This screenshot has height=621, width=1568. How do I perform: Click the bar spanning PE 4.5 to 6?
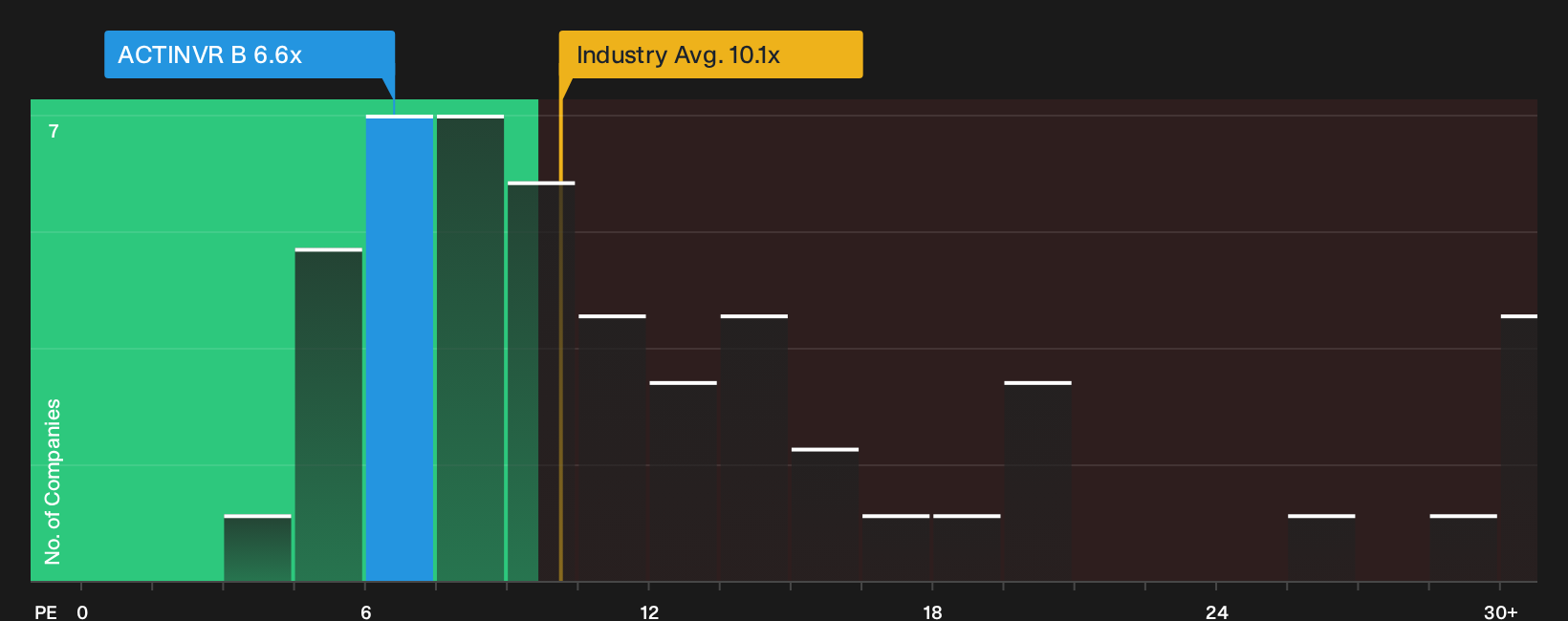[x=329, y=416]
